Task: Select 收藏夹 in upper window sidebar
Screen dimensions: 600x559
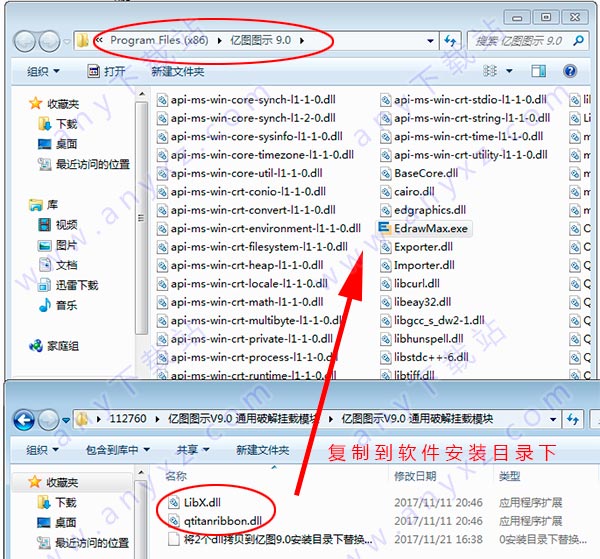Action: point(54,104)
